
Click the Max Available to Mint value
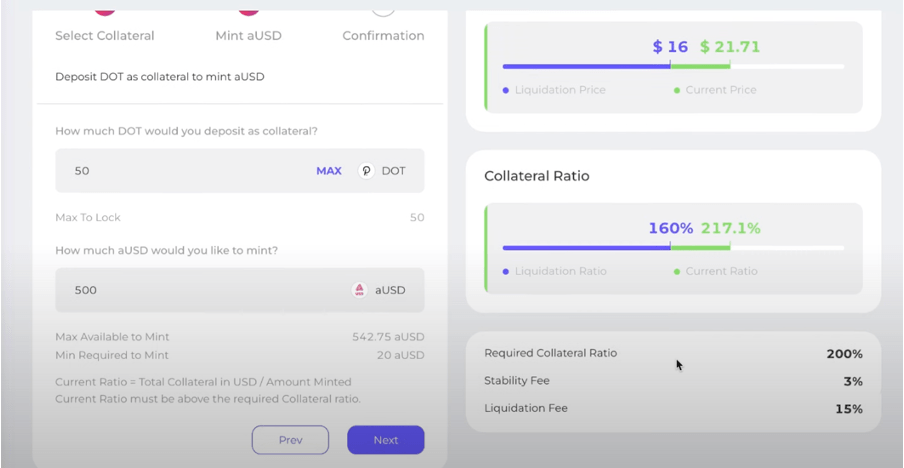coord(388,337)
